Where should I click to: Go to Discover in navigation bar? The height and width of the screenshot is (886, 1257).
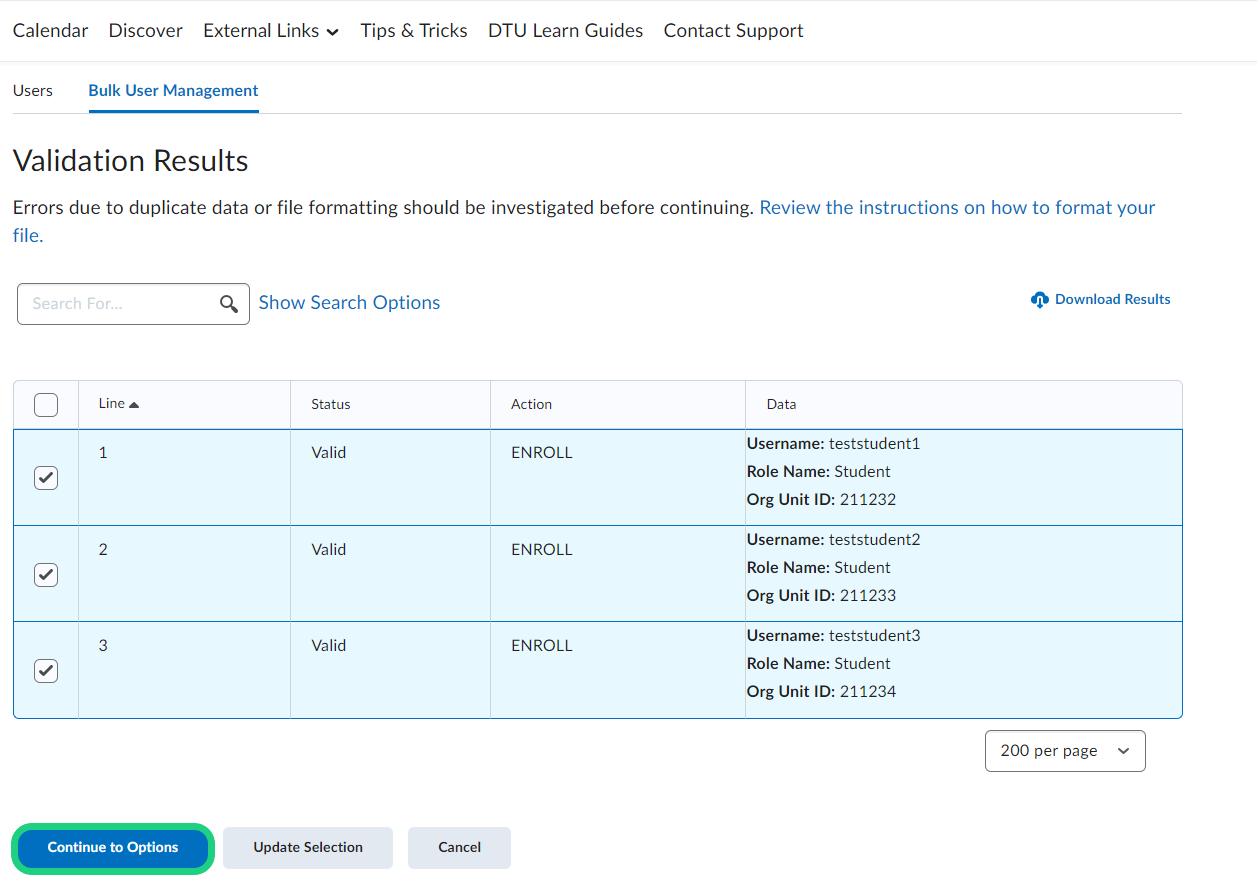tap(146, 31)
